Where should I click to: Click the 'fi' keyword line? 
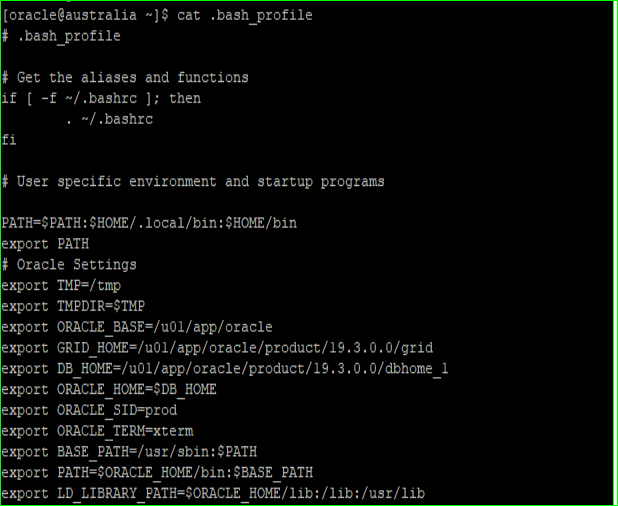[9, 140]
